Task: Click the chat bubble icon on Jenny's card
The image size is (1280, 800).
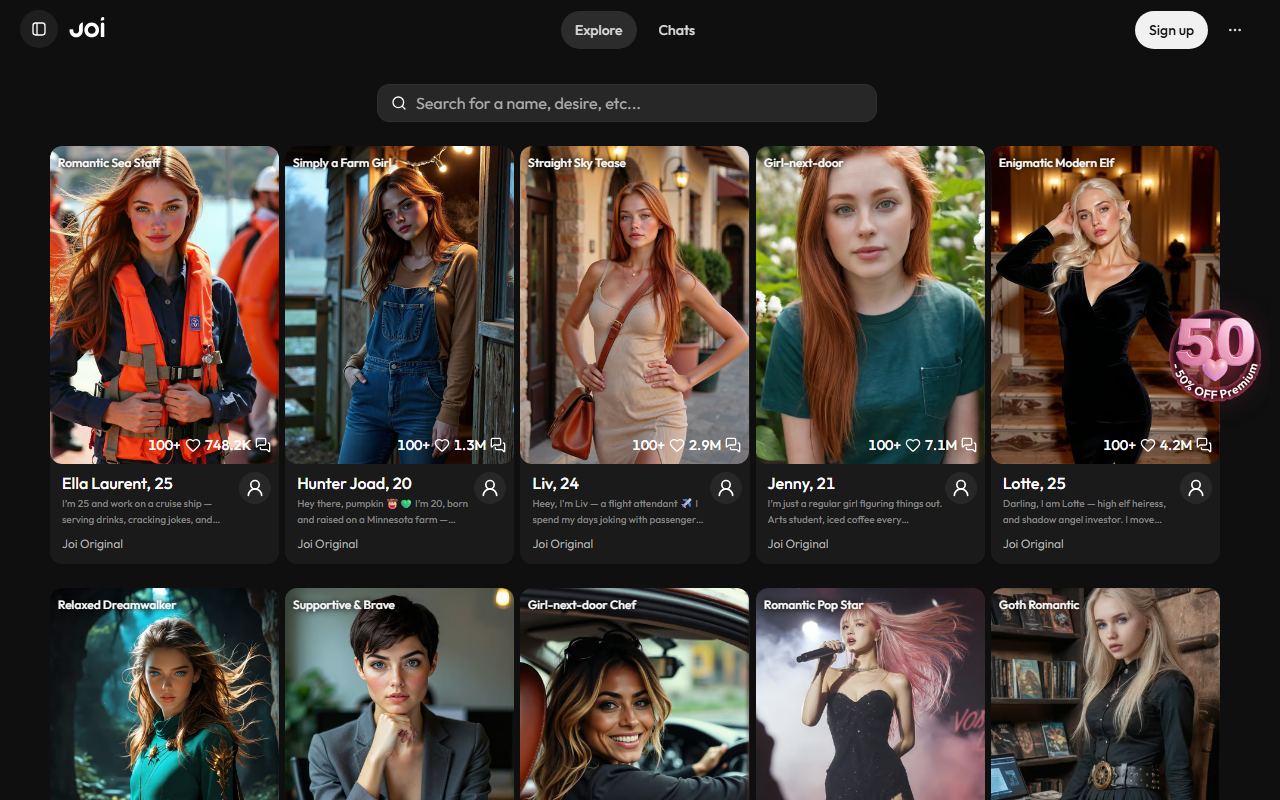Action: point(968,445)
